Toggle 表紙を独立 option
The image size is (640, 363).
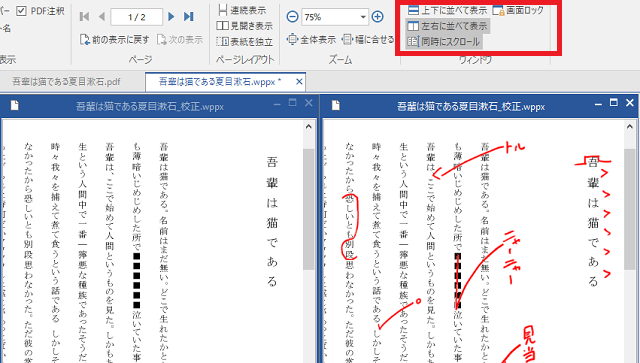coord(244,42)
